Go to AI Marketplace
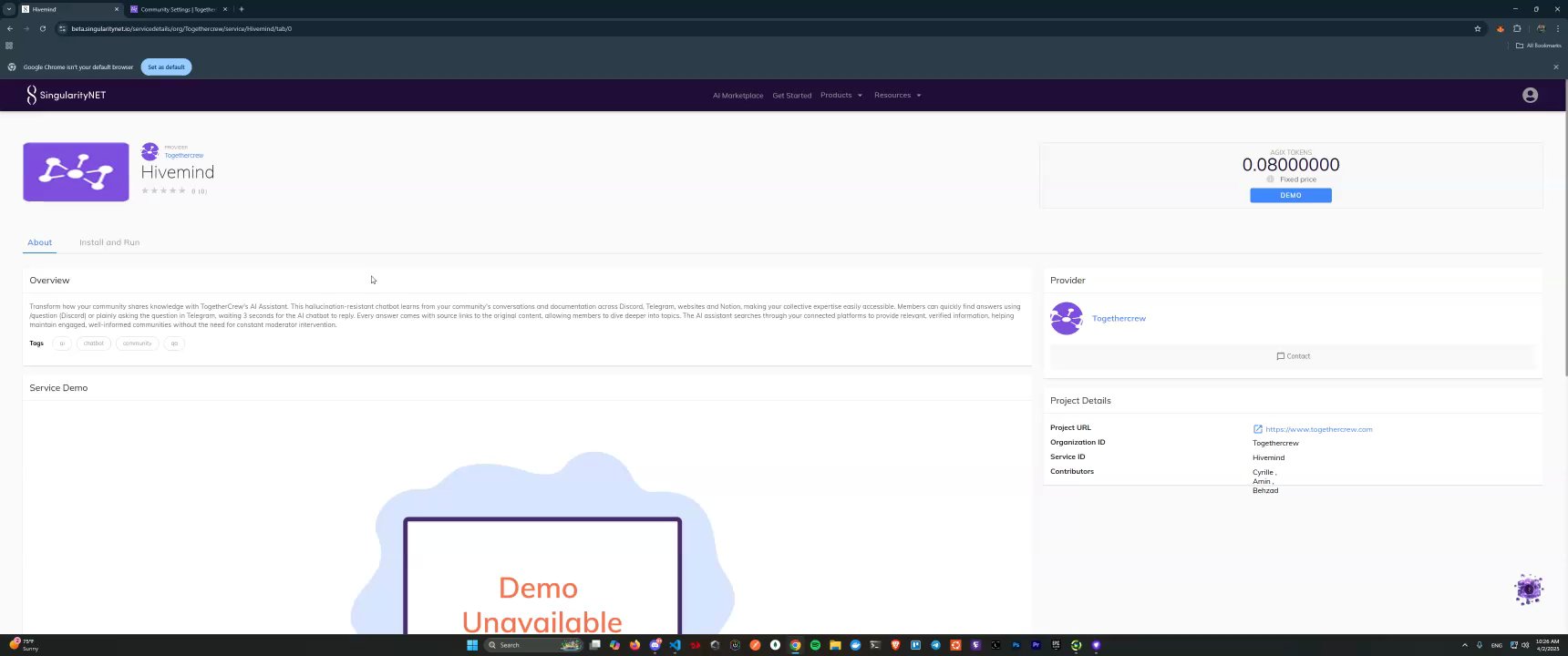 click(738, 96)
